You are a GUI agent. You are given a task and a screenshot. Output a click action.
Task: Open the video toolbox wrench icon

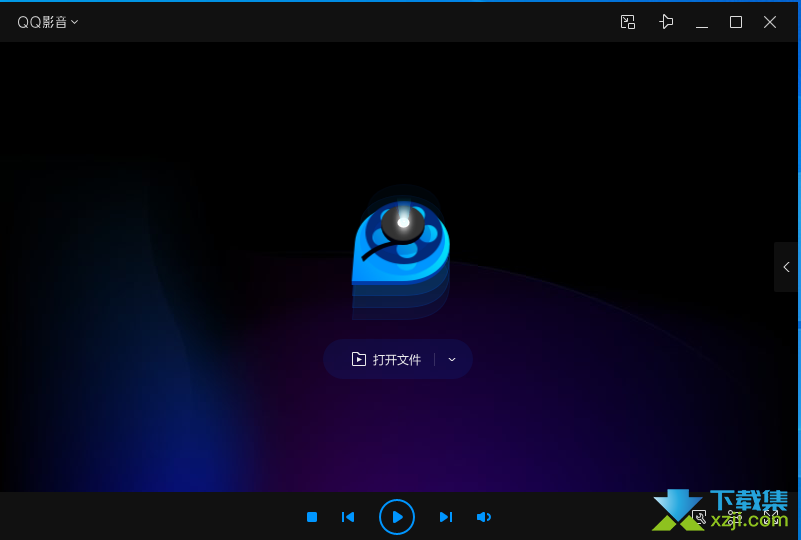pos(699,518)
